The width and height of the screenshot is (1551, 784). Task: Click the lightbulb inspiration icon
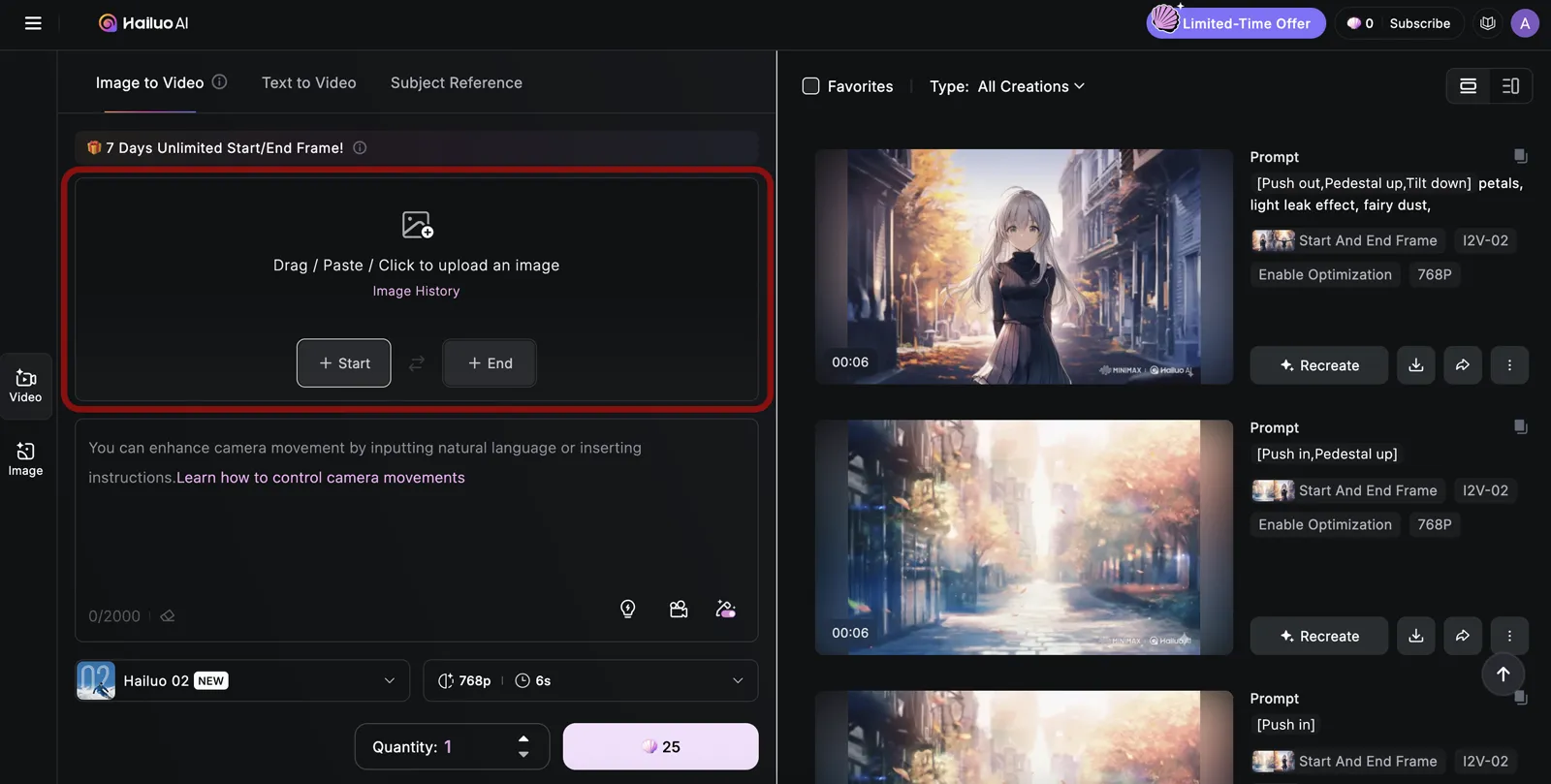[x=628, y=609]
